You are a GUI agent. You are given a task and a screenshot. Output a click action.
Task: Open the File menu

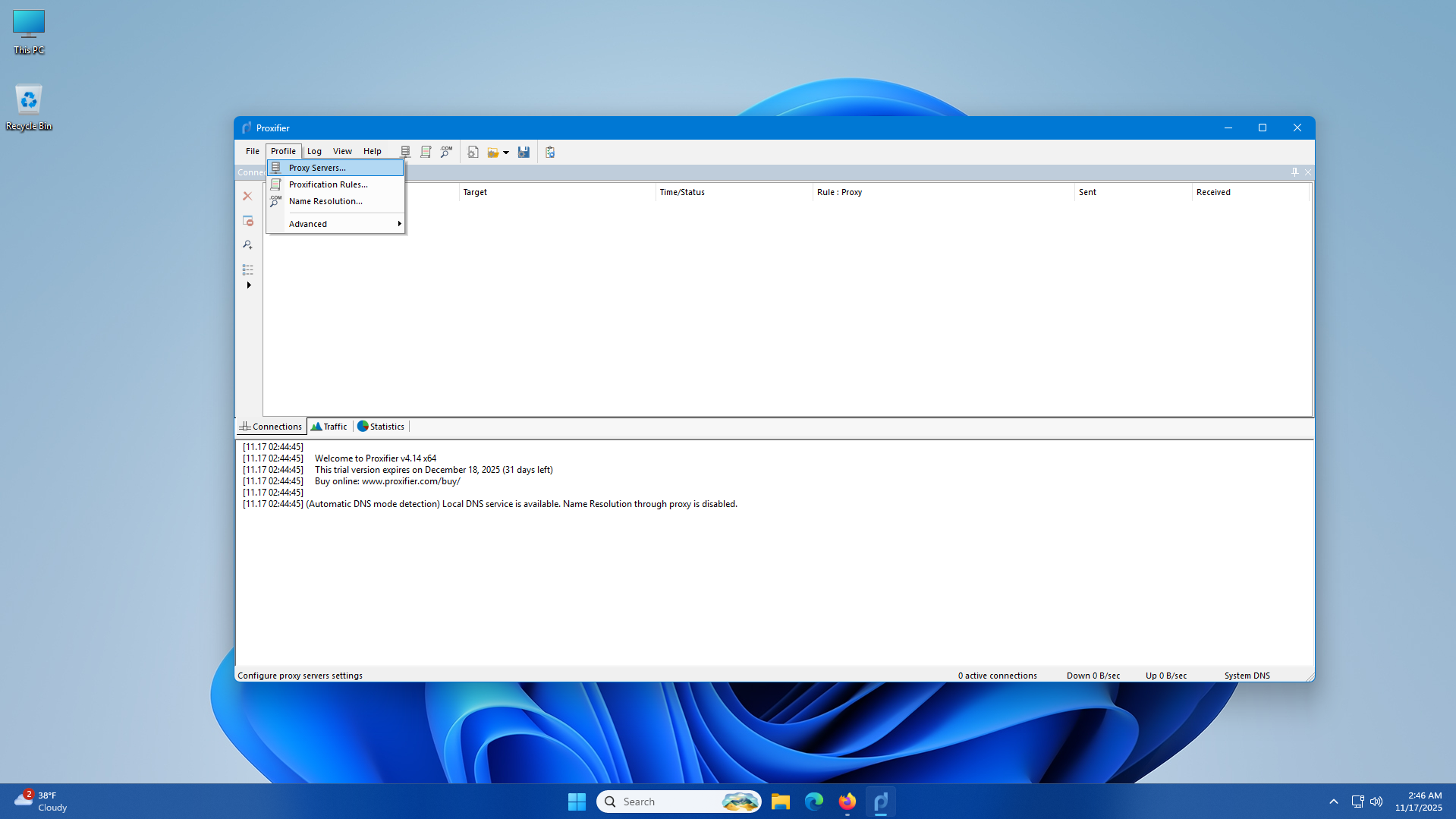point(253,151)
